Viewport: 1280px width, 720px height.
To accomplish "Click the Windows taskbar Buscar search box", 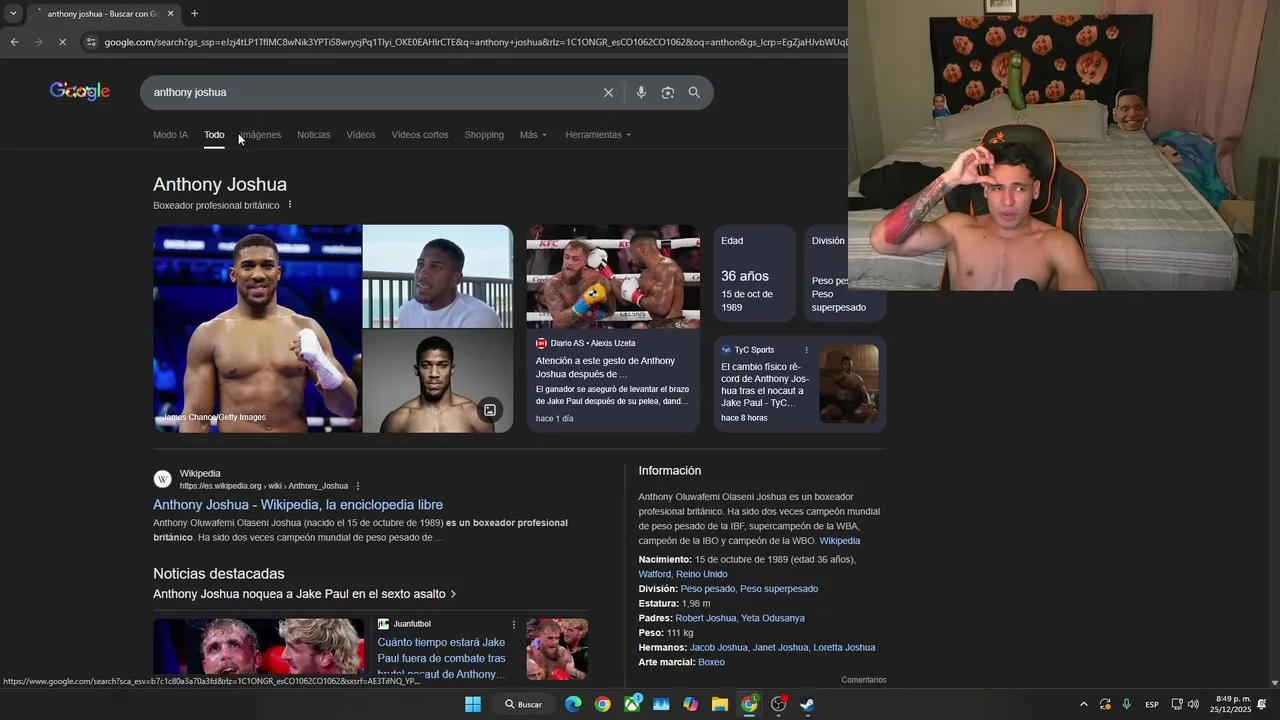I will tap(524, 704).
